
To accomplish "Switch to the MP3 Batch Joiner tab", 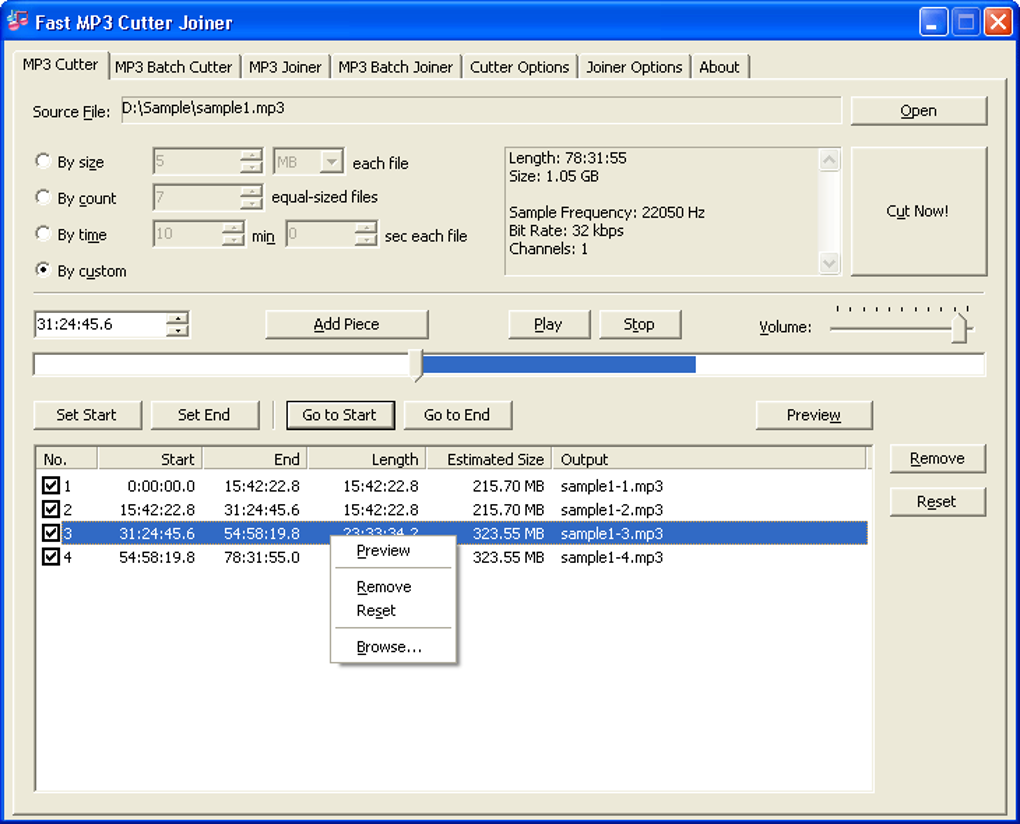I will [396, 67].
